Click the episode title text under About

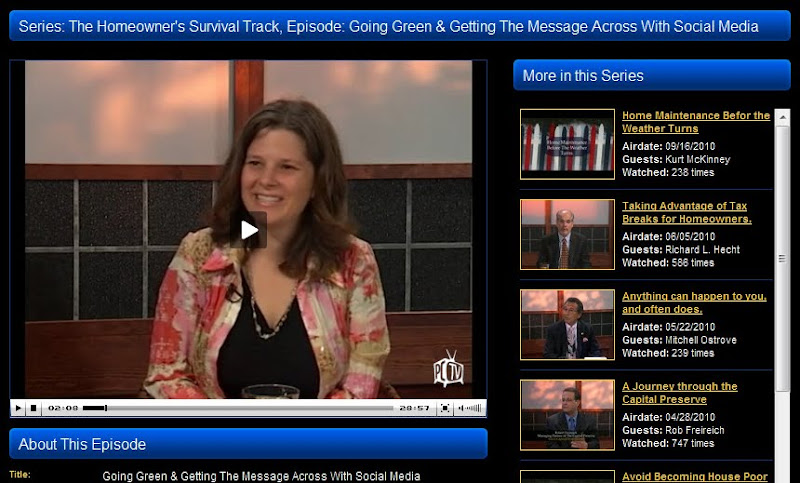(x=261, y=476)
